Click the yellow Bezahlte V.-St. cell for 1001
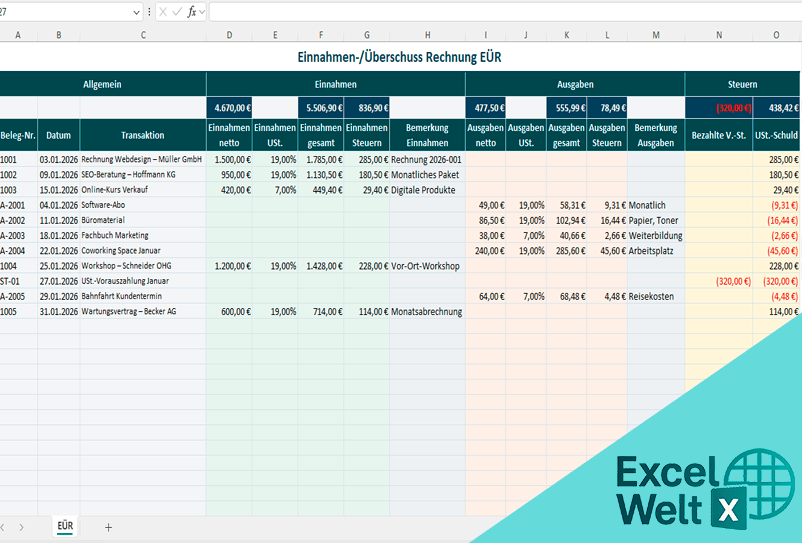This screenshot has height=543, width=802. 719,159
